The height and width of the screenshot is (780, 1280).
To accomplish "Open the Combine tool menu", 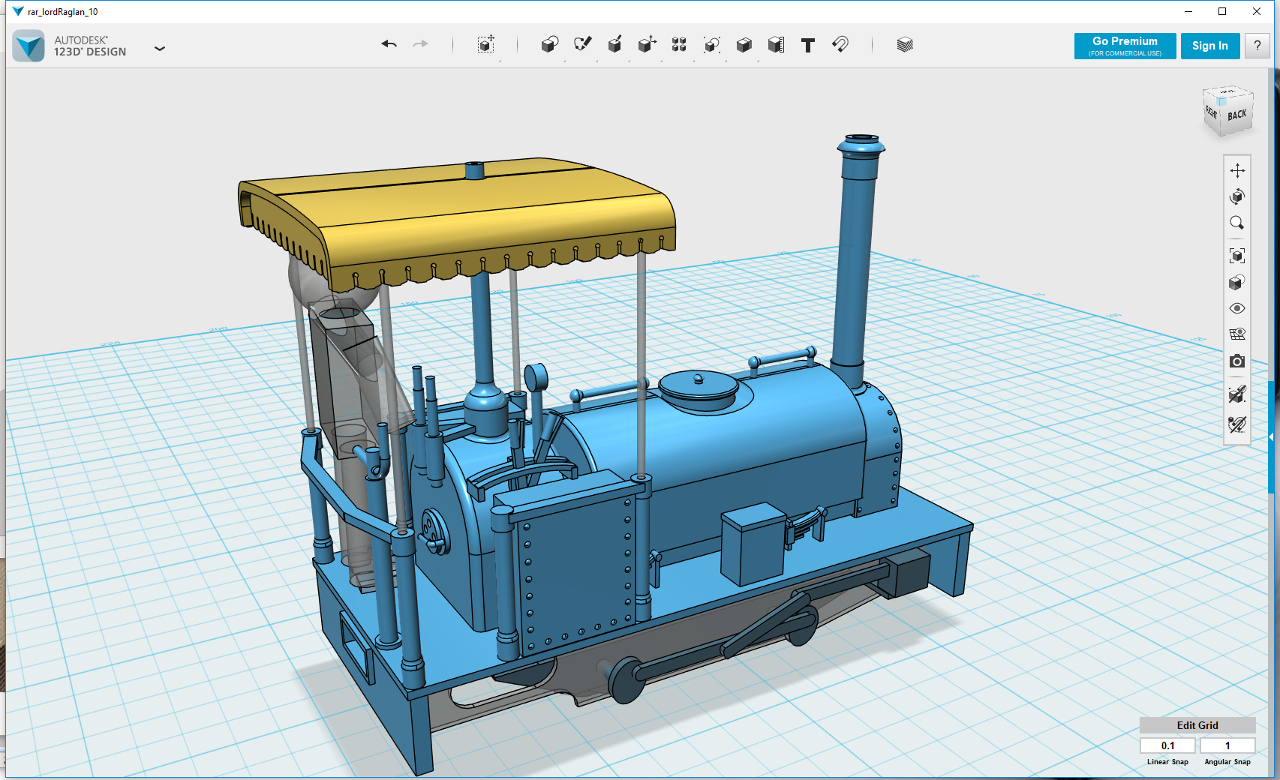I will pos(744,45).
